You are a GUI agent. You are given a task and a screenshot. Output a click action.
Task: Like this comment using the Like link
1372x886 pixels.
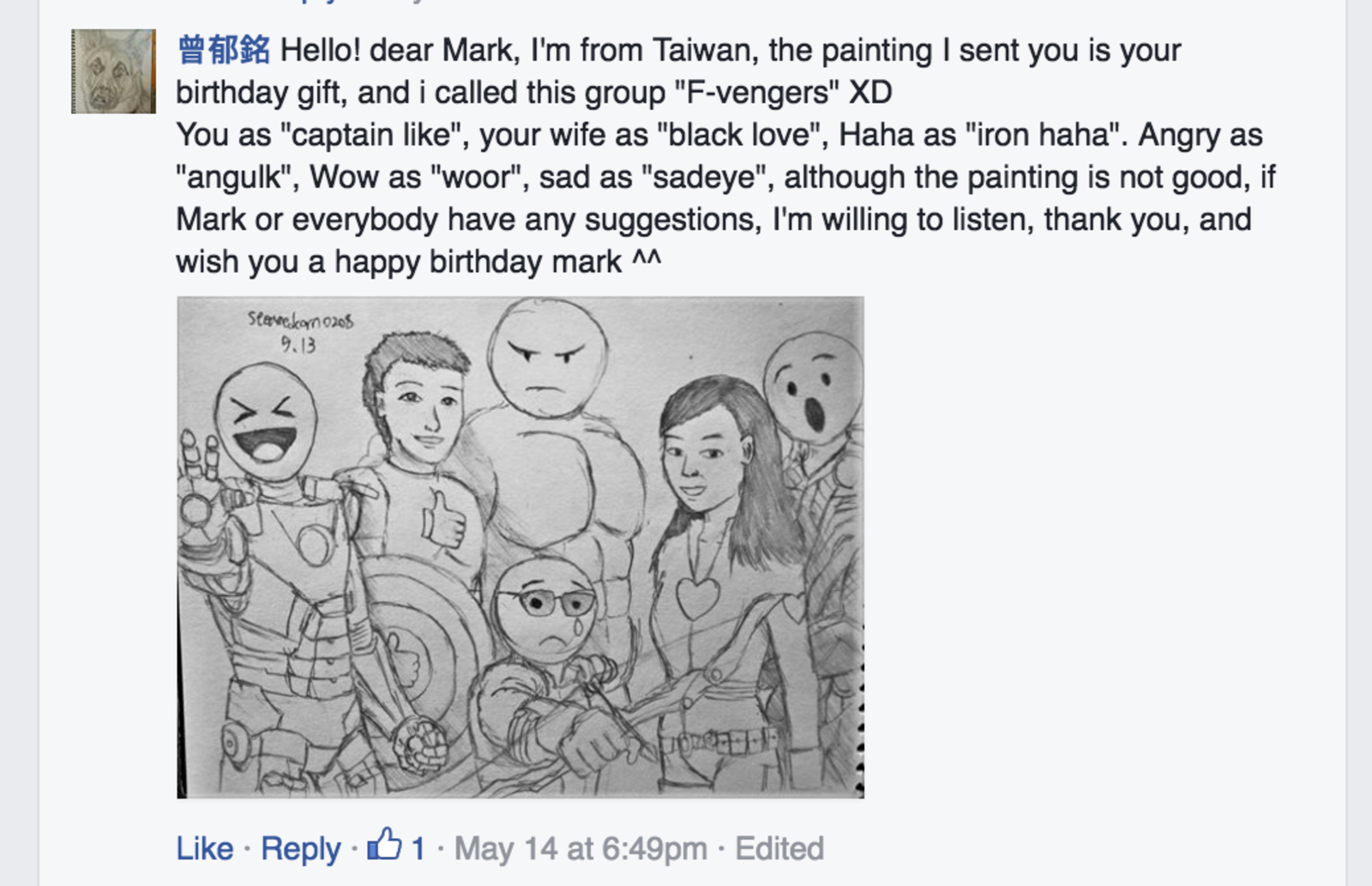(204, 848)
